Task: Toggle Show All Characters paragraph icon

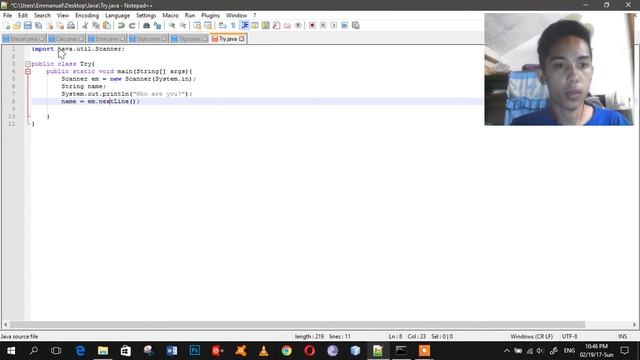Action: [x=233, y=25]
